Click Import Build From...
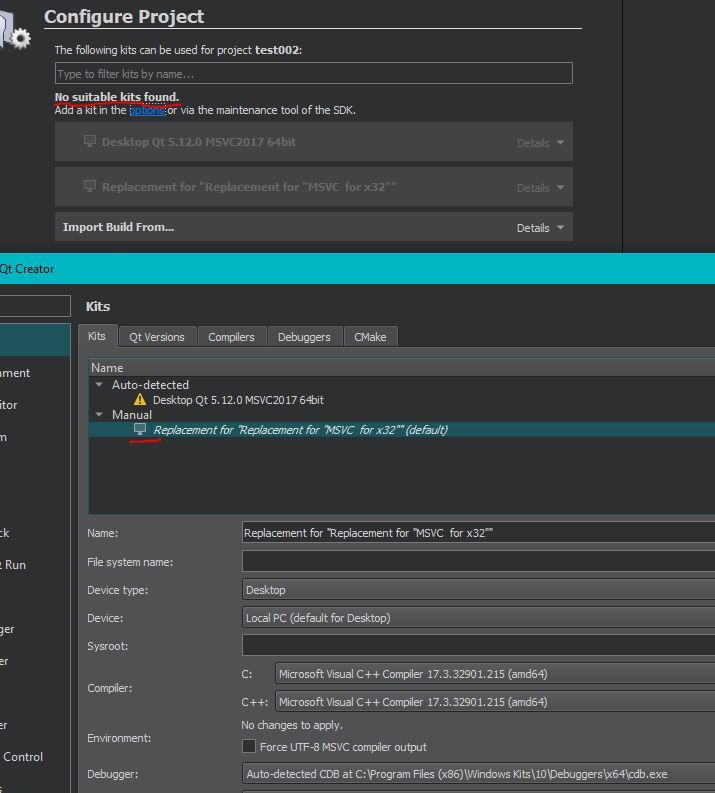Screen dimensions: 715x793 118,227
